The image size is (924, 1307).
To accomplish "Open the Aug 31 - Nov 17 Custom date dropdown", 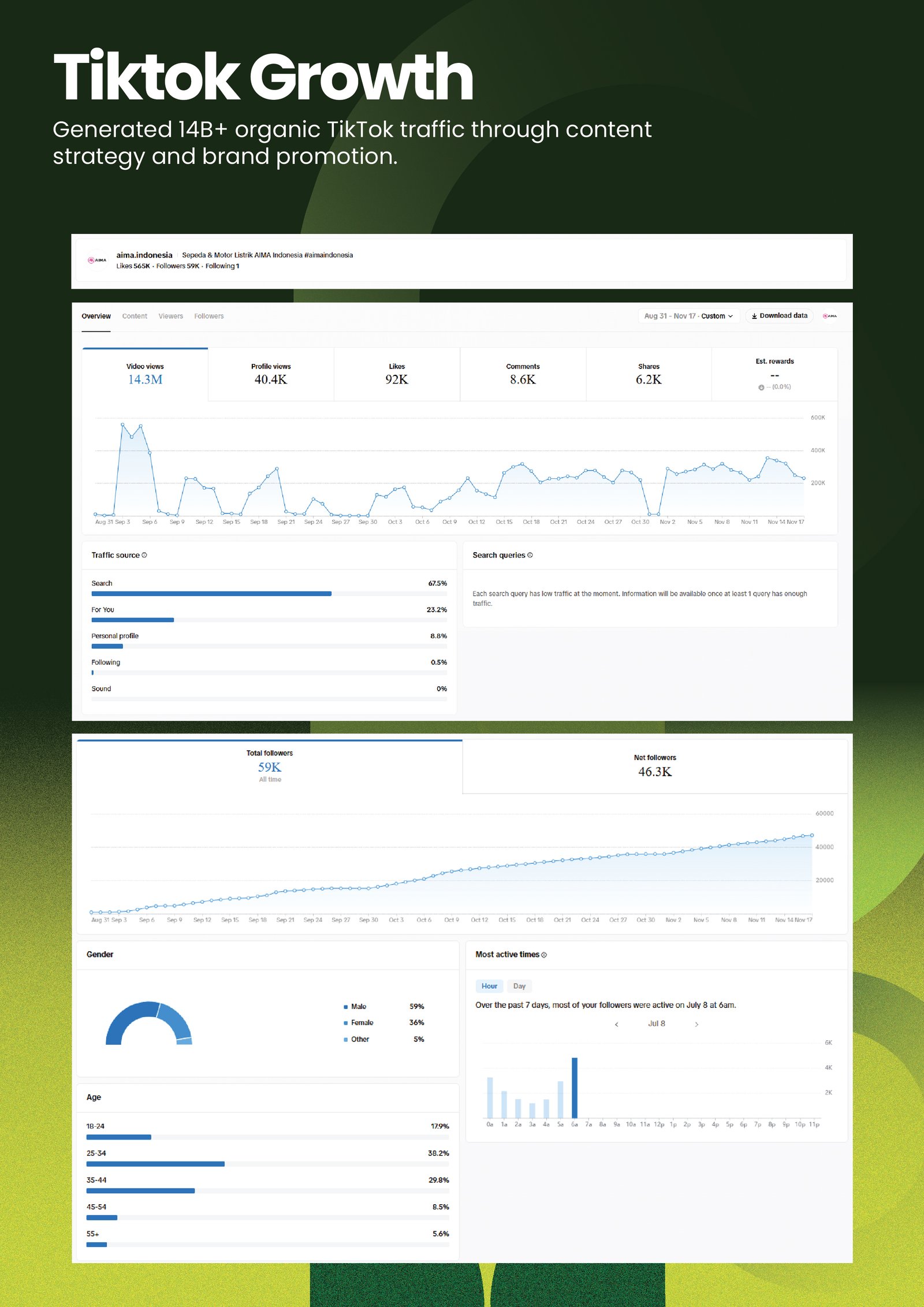I will coord(688,316).
